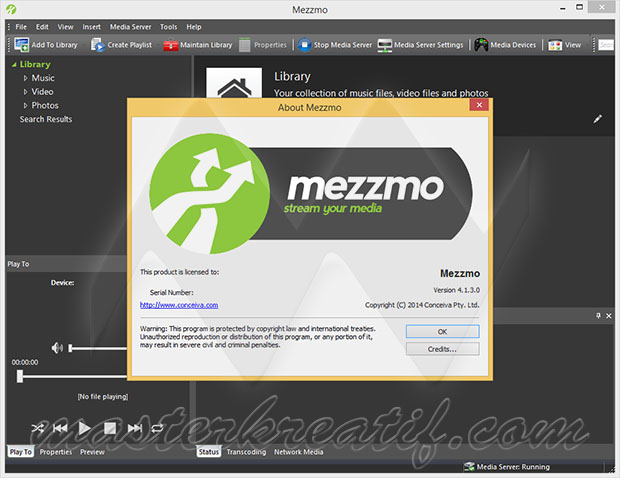Click the '00:00:00' elapsed time
Image resolution: width=620 pixels, height=478 pixels.
click(x=25, y=362)
